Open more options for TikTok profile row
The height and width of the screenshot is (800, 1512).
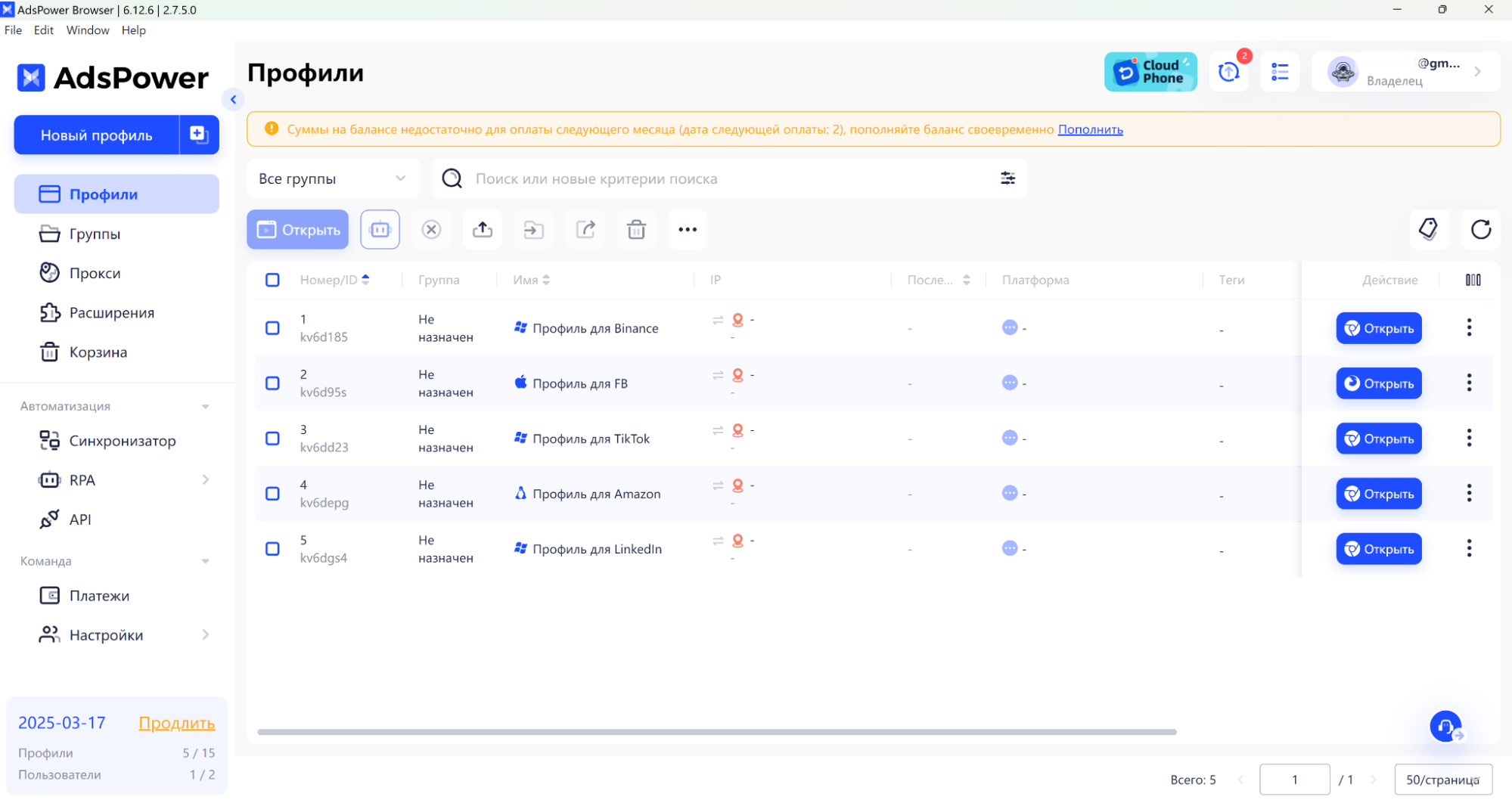click(1469, 438)
